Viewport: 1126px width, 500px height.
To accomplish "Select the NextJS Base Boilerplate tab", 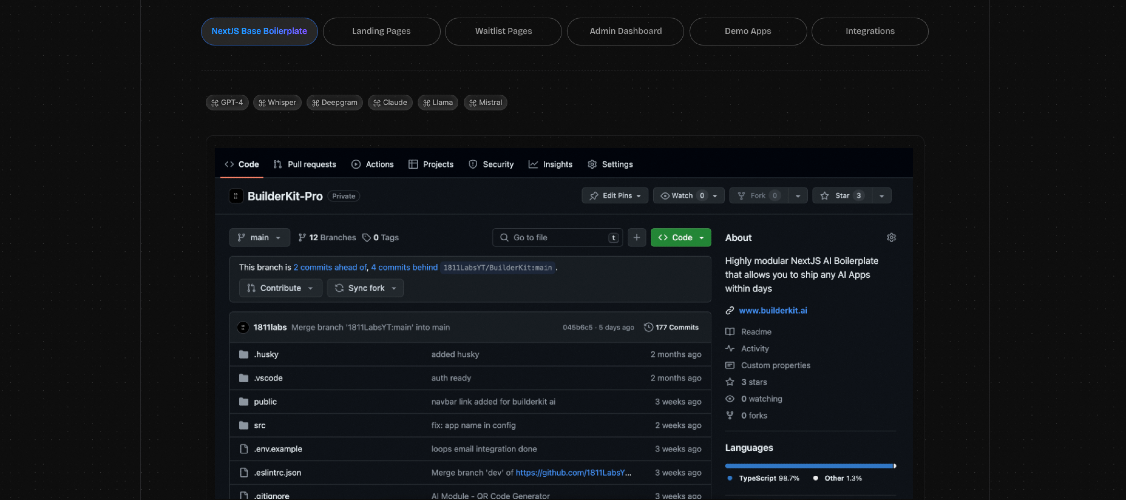I will [x=259, y=32].
